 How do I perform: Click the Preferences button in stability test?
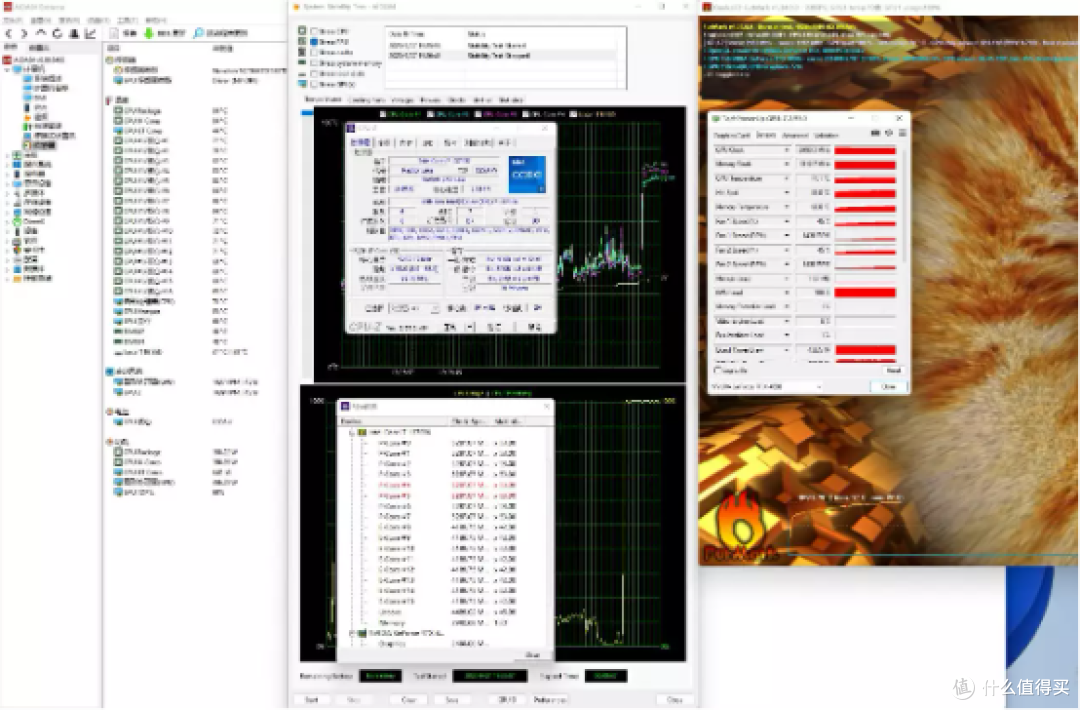coord(550,699)
